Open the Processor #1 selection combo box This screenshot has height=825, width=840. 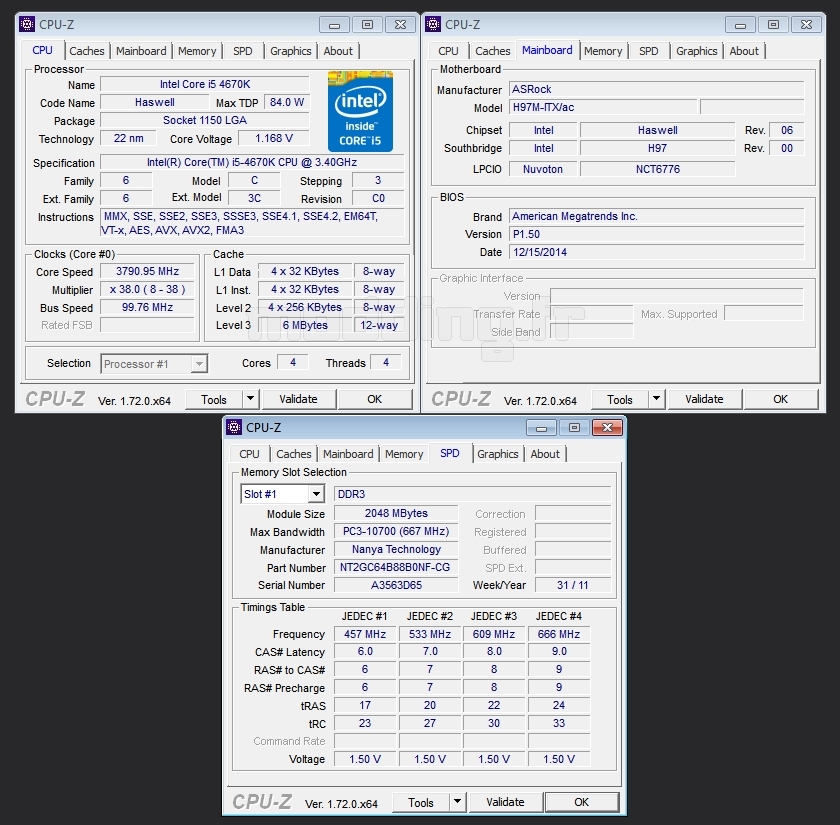tap(154, 364)
